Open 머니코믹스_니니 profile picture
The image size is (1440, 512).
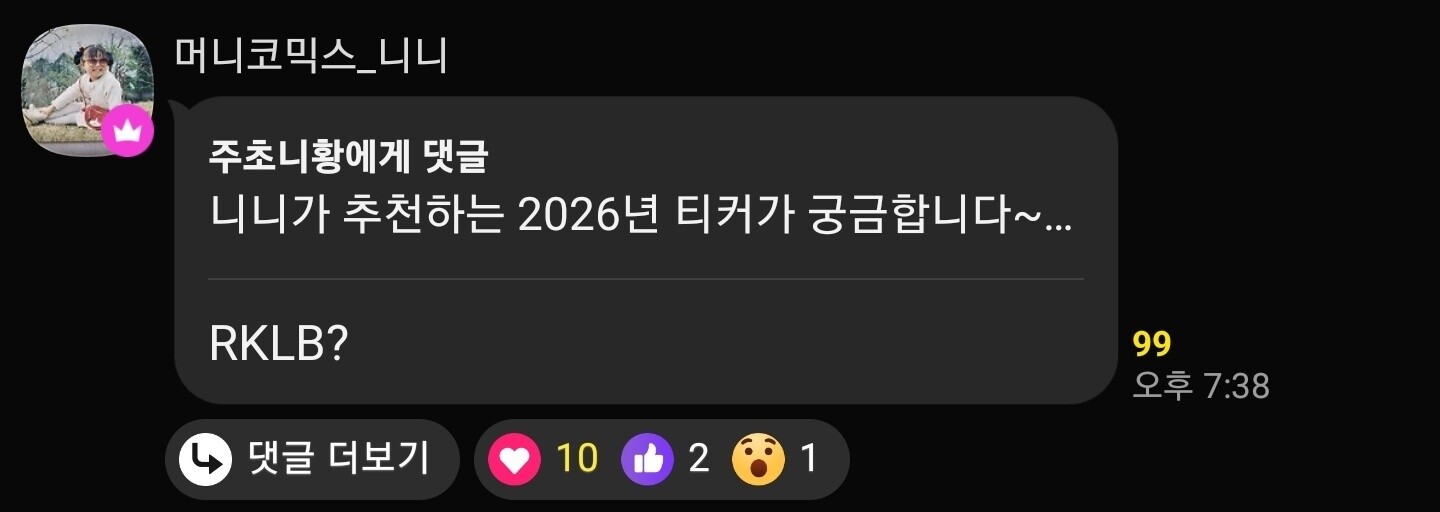[86, 88]
